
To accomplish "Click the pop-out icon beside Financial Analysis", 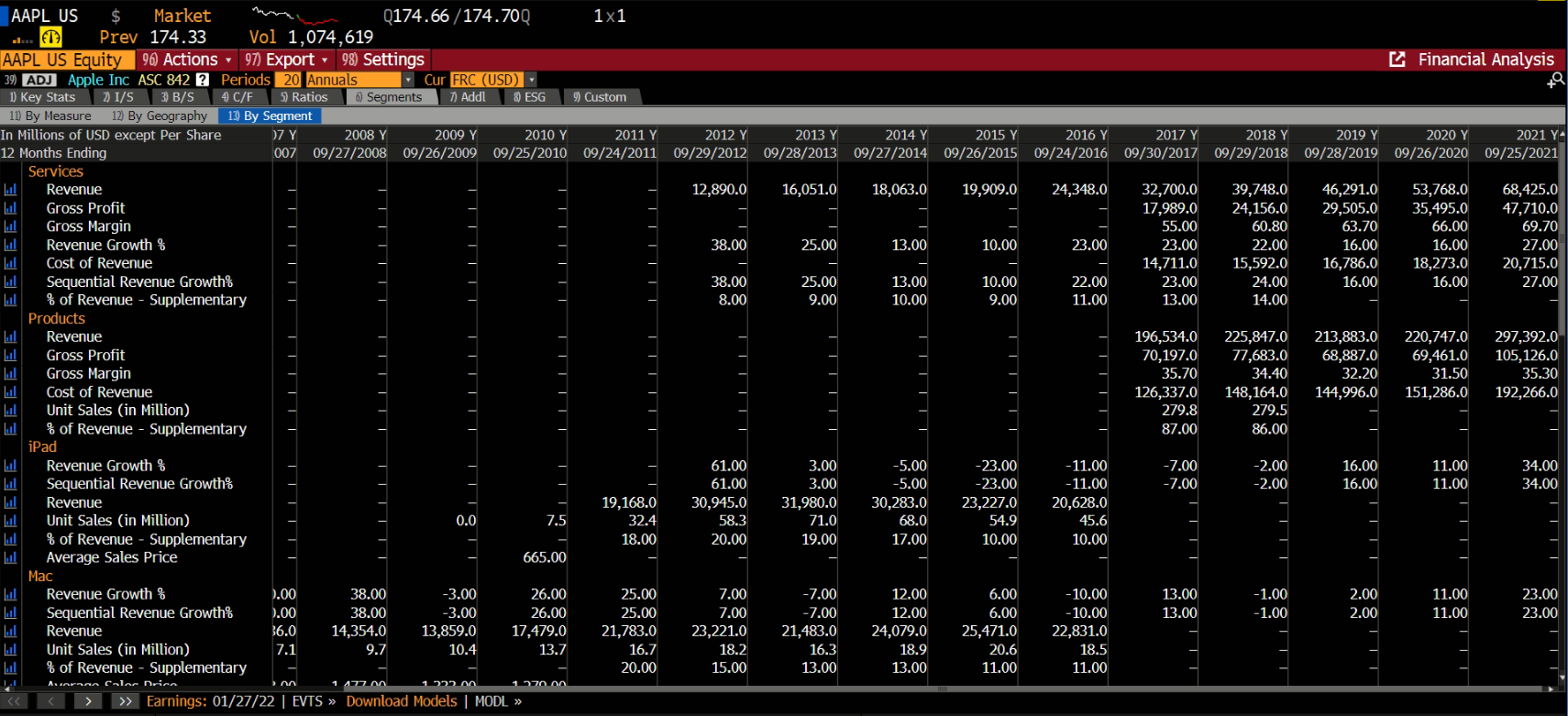I will click(x=1397, y=60).
